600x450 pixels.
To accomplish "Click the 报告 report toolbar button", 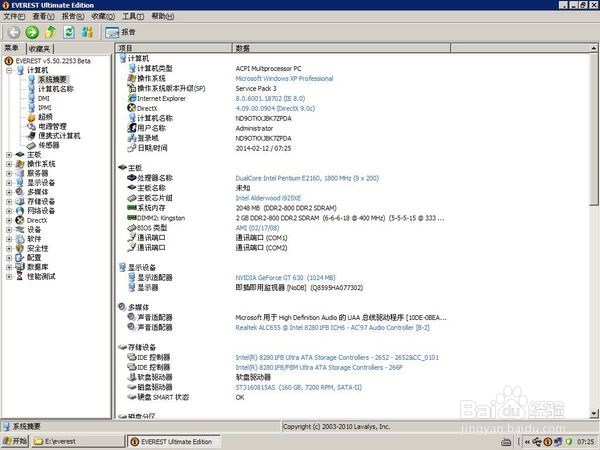I will coord(120,32).
